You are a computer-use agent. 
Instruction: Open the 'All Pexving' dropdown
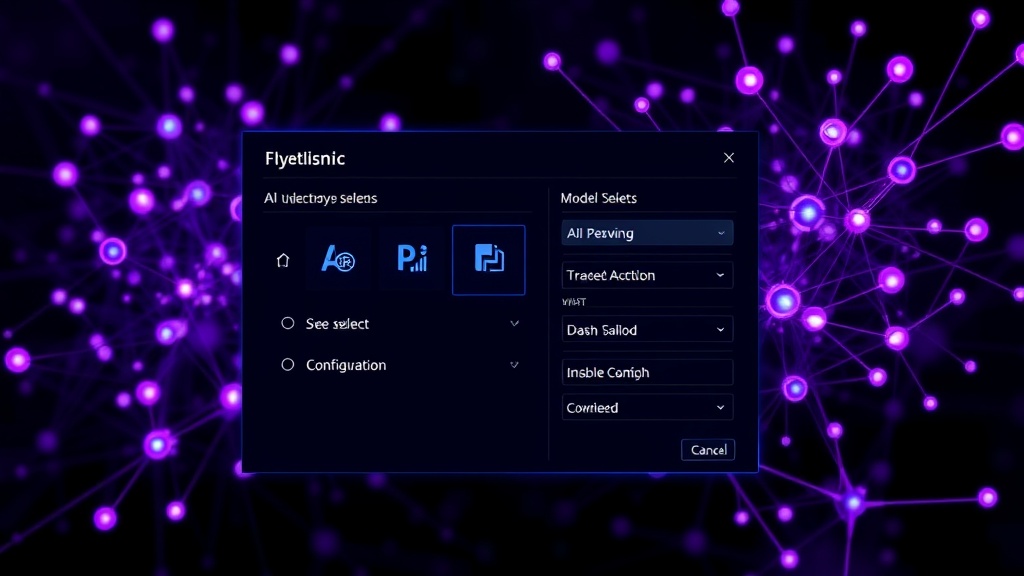(x=647, y=233)
